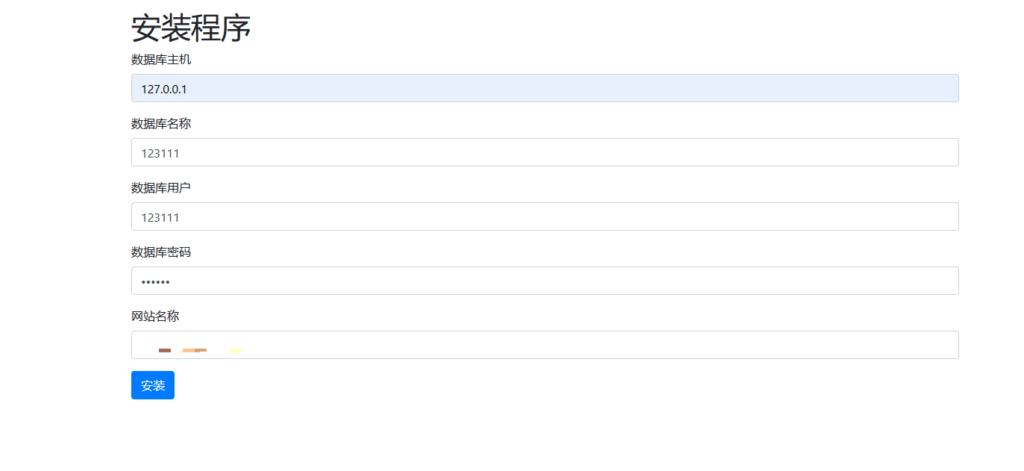Screen dimensions: 1024x471
Task: Focus the 数据库主机 input field
Action: pyautogui.click(x=545, y=88)
